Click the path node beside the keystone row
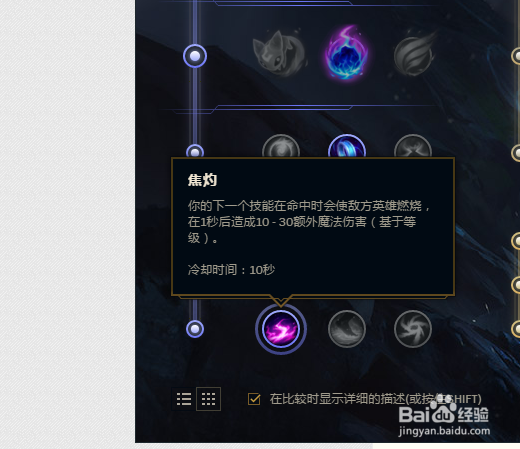This screenshot has height=449, width=520. [x=195, y=56]
